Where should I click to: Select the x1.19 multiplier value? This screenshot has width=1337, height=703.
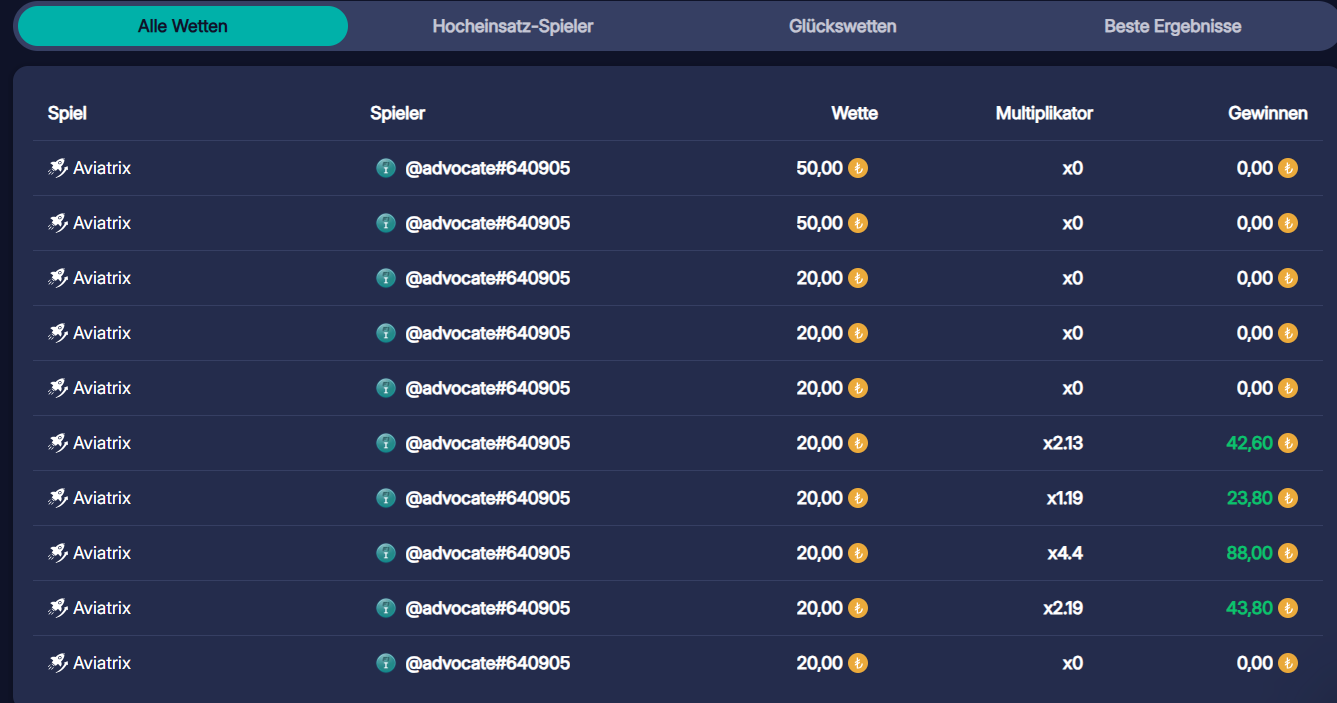(x=1065, y=498)
